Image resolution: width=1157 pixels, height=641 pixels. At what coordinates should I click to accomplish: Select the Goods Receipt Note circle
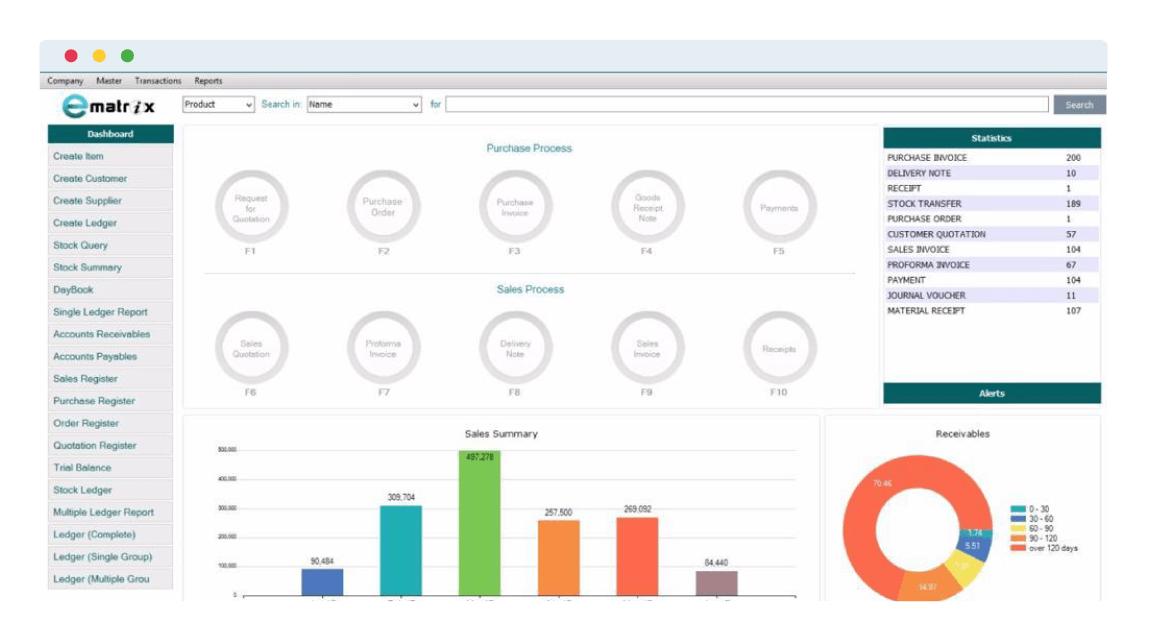coord(647,207)
